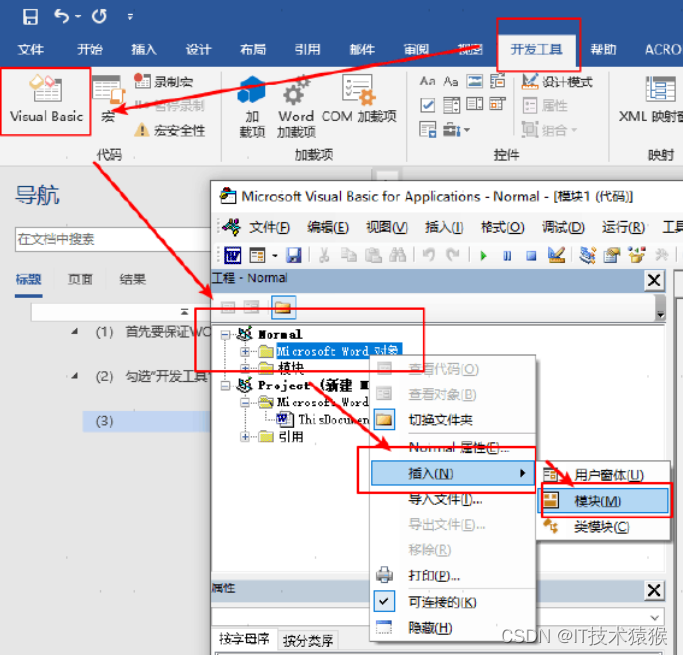Click the Find binoculars icon in VBA toolbar
The image size is (683, 655).
(x=397, y=255)
